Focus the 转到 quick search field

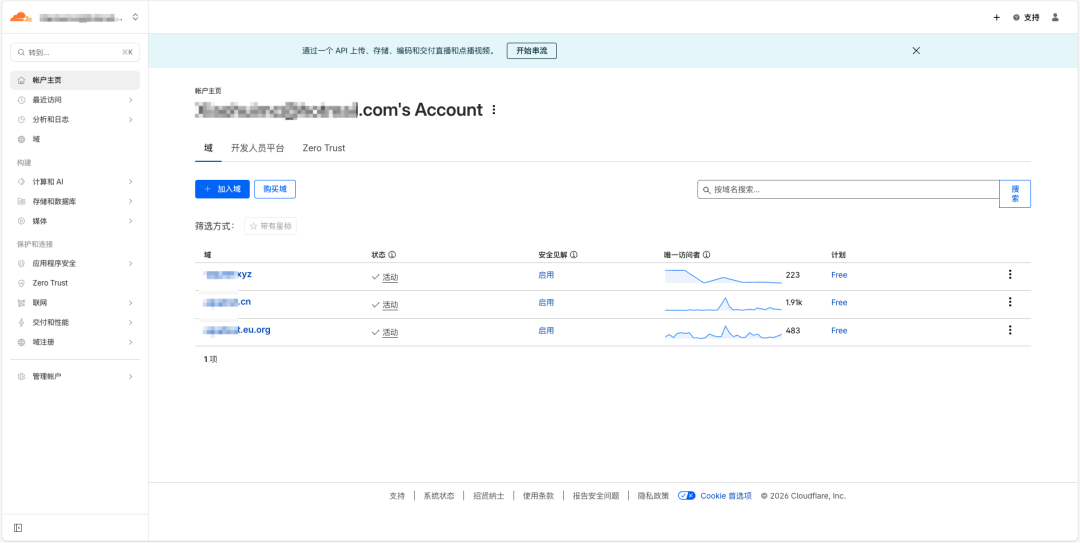pos(75,52)
